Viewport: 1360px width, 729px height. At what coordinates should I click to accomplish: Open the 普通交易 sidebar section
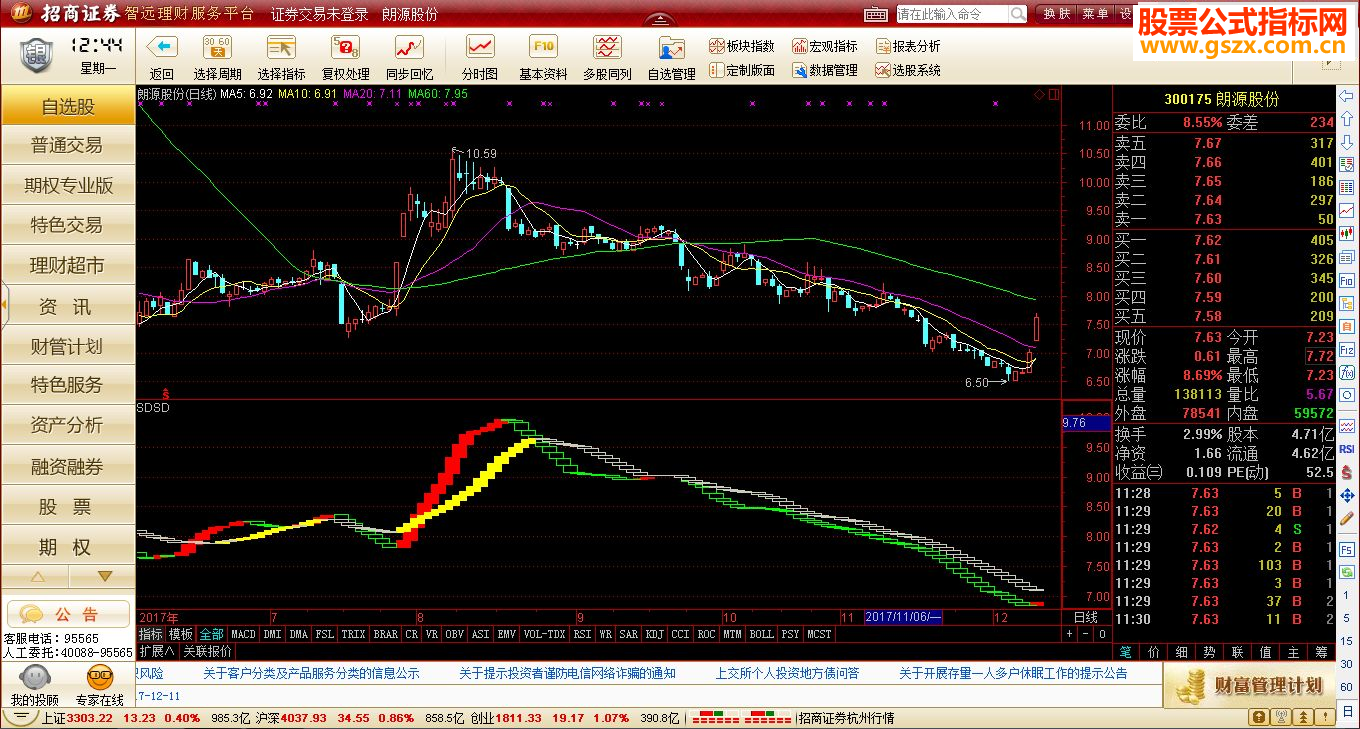pos(68,145)
